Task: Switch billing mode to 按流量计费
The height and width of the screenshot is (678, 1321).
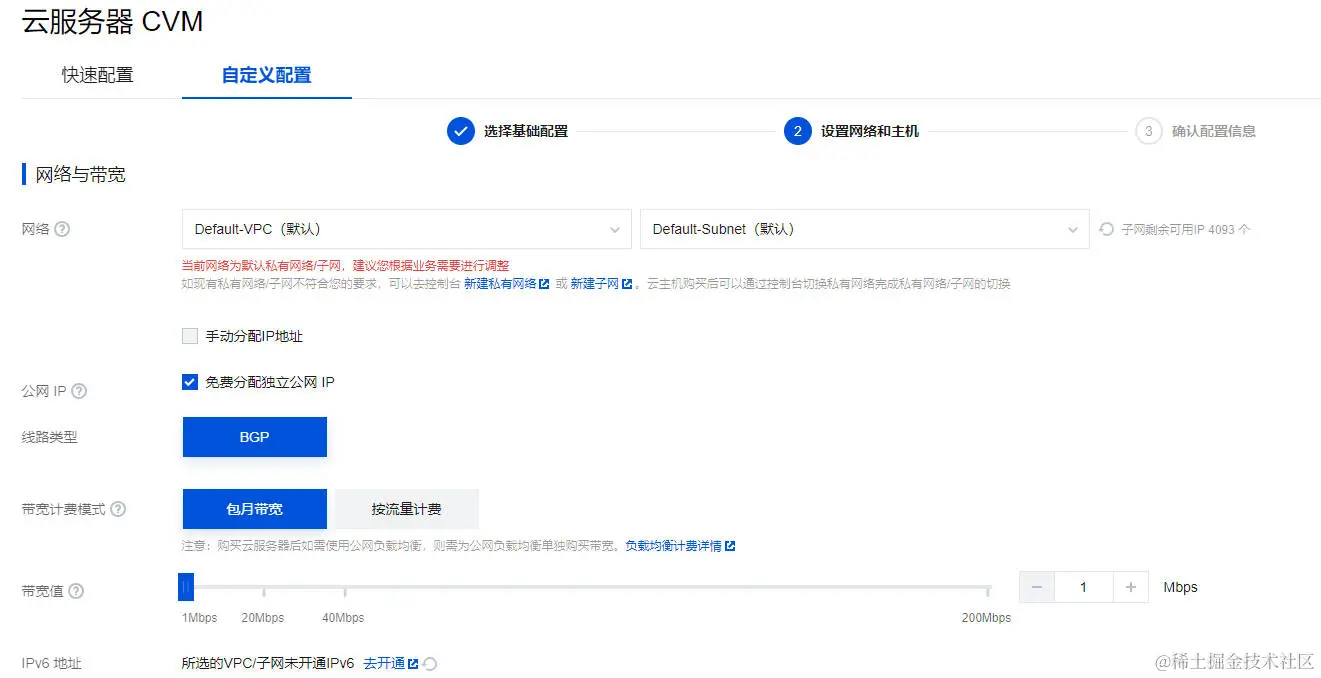Action: pyautogui.click(x=404, y=509)
